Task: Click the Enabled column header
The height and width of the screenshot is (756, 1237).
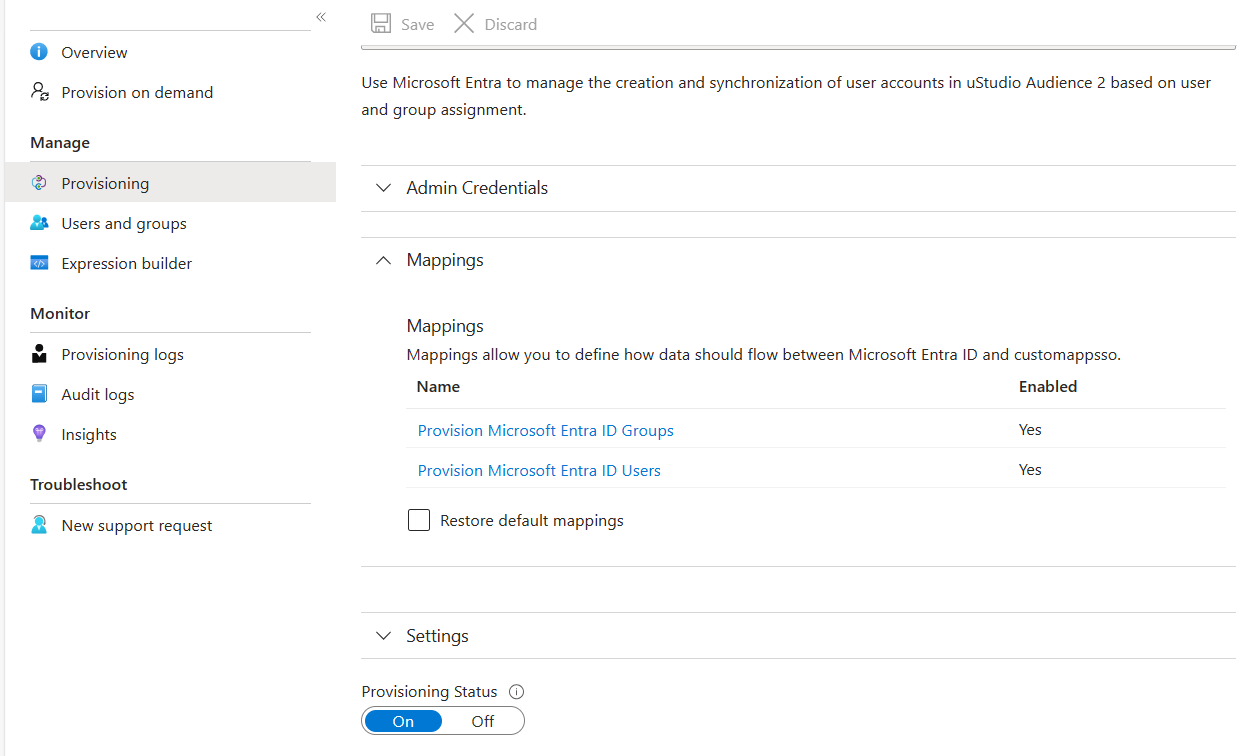Action: [x=1048, y=386]
